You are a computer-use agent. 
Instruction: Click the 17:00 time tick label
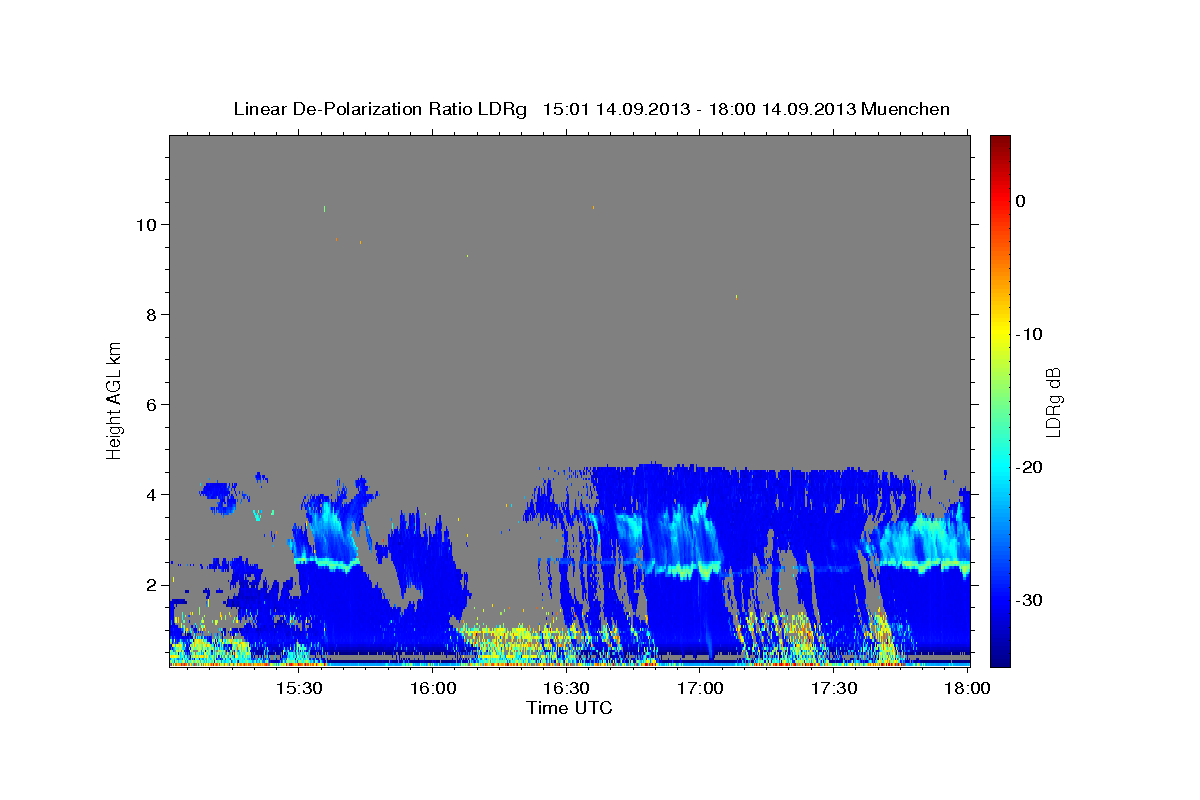700,688
